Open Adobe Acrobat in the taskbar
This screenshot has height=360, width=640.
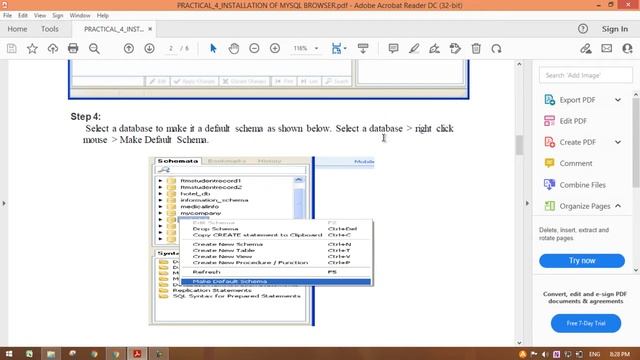pyautogui.click(x=137, y=354)
